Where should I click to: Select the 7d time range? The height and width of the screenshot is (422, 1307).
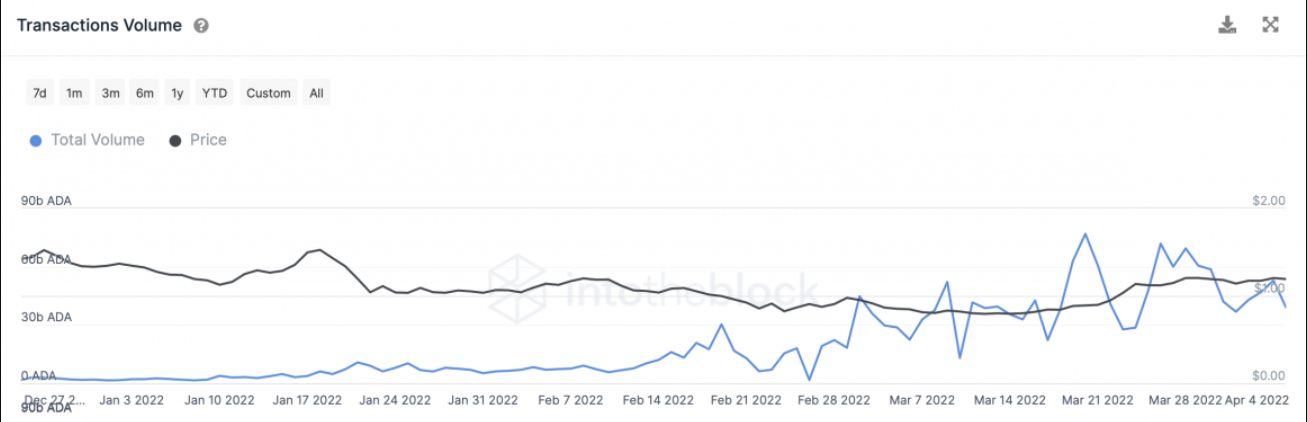point(40,93)
